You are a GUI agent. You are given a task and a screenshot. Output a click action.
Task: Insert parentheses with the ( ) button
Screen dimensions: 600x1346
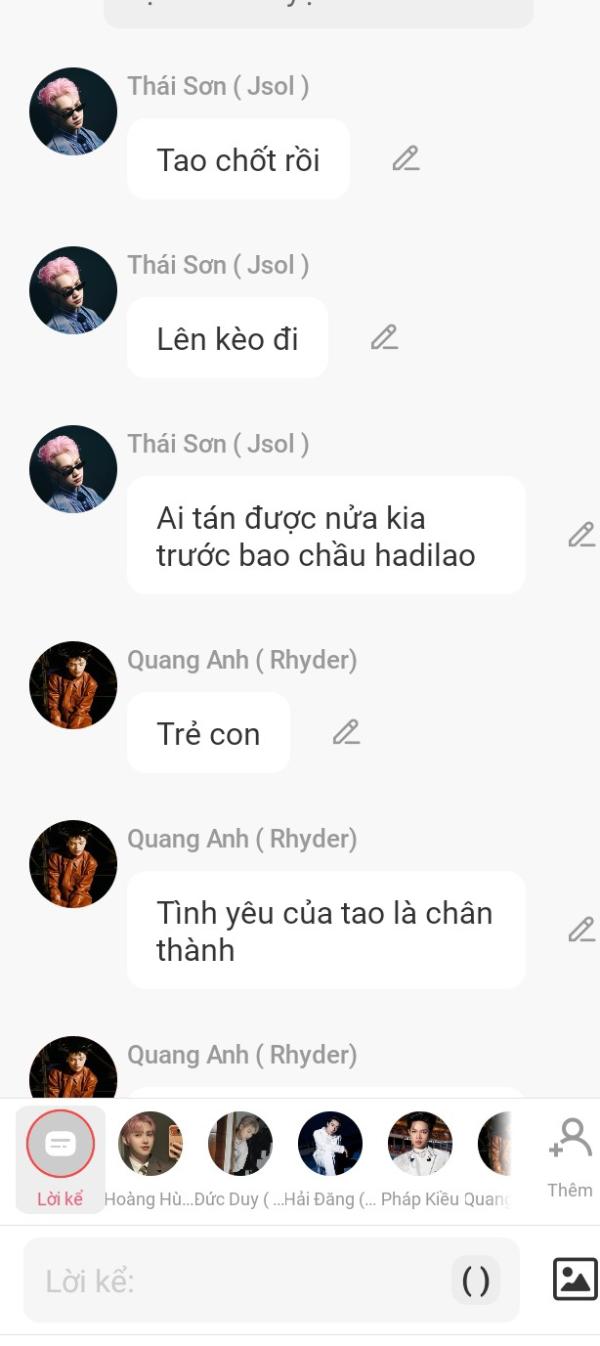[x=476, y=1280]
